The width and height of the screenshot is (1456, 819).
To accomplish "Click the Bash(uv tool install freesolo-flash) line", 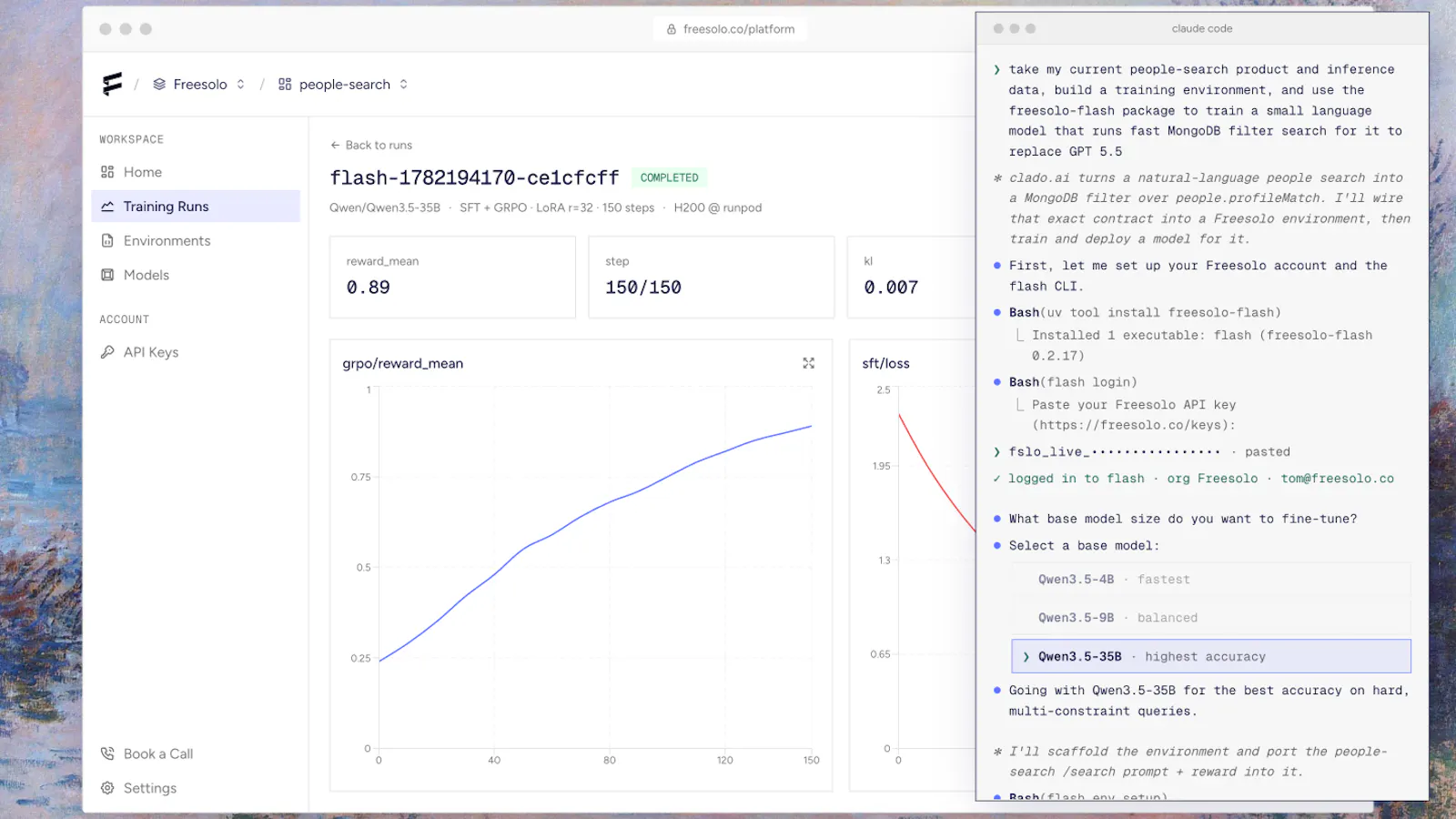I will (1145, 312).
